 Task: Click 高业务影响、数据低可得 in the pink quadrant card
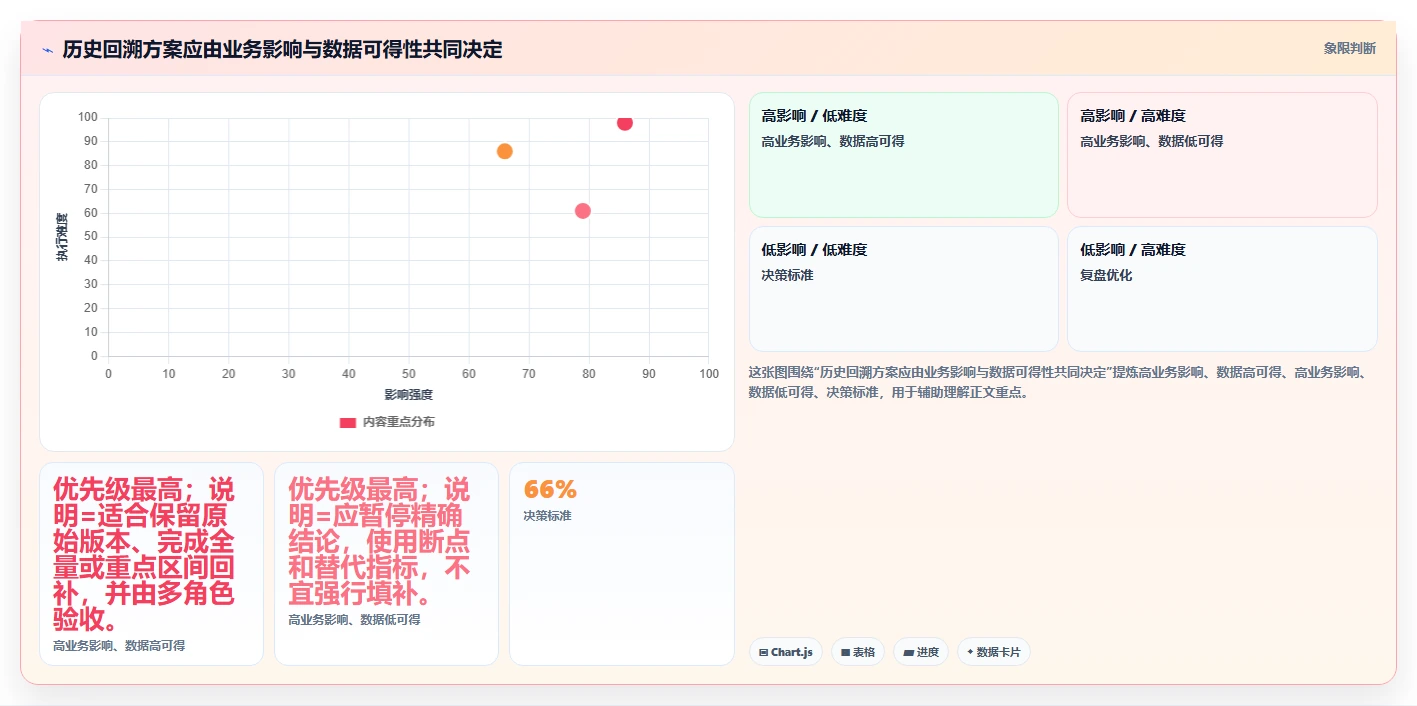pyautogui.click(x=1151, y=142)
